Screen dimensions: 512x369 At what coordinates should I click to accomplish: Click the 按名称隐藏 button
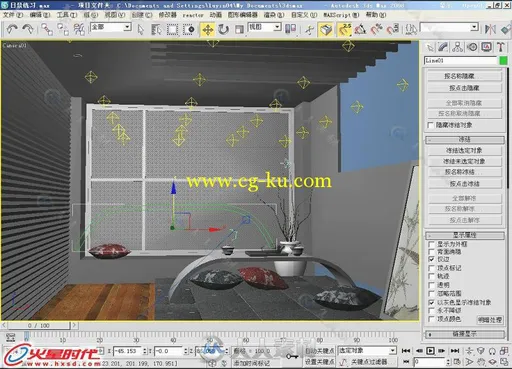point(464,76)
